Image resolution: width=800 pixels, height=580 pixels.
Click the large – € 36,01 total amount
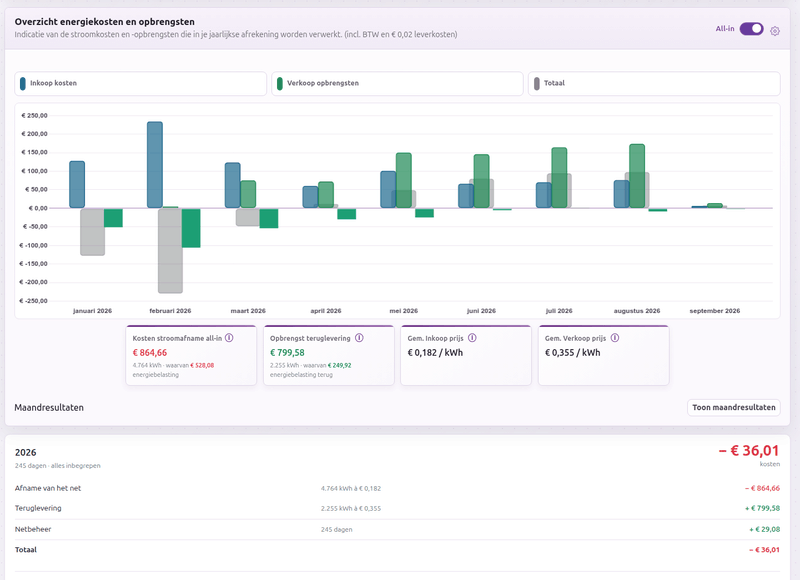749,450
